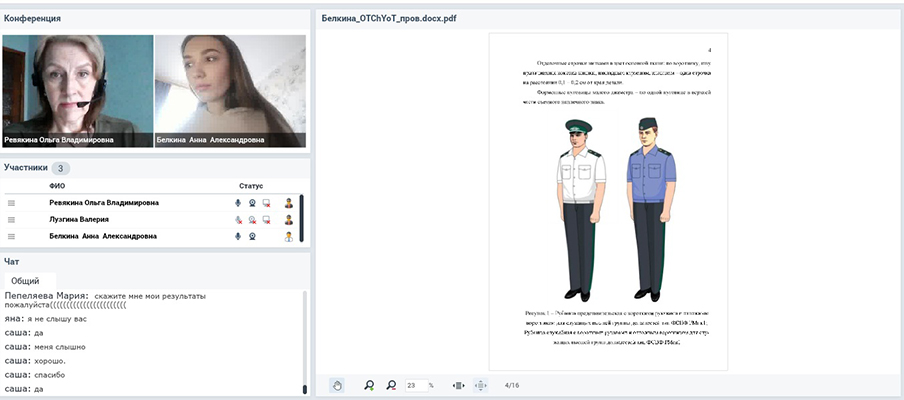Enable microphone for Лузгина Валерия
The image size is (904, 400).
(x=238, y=220)
